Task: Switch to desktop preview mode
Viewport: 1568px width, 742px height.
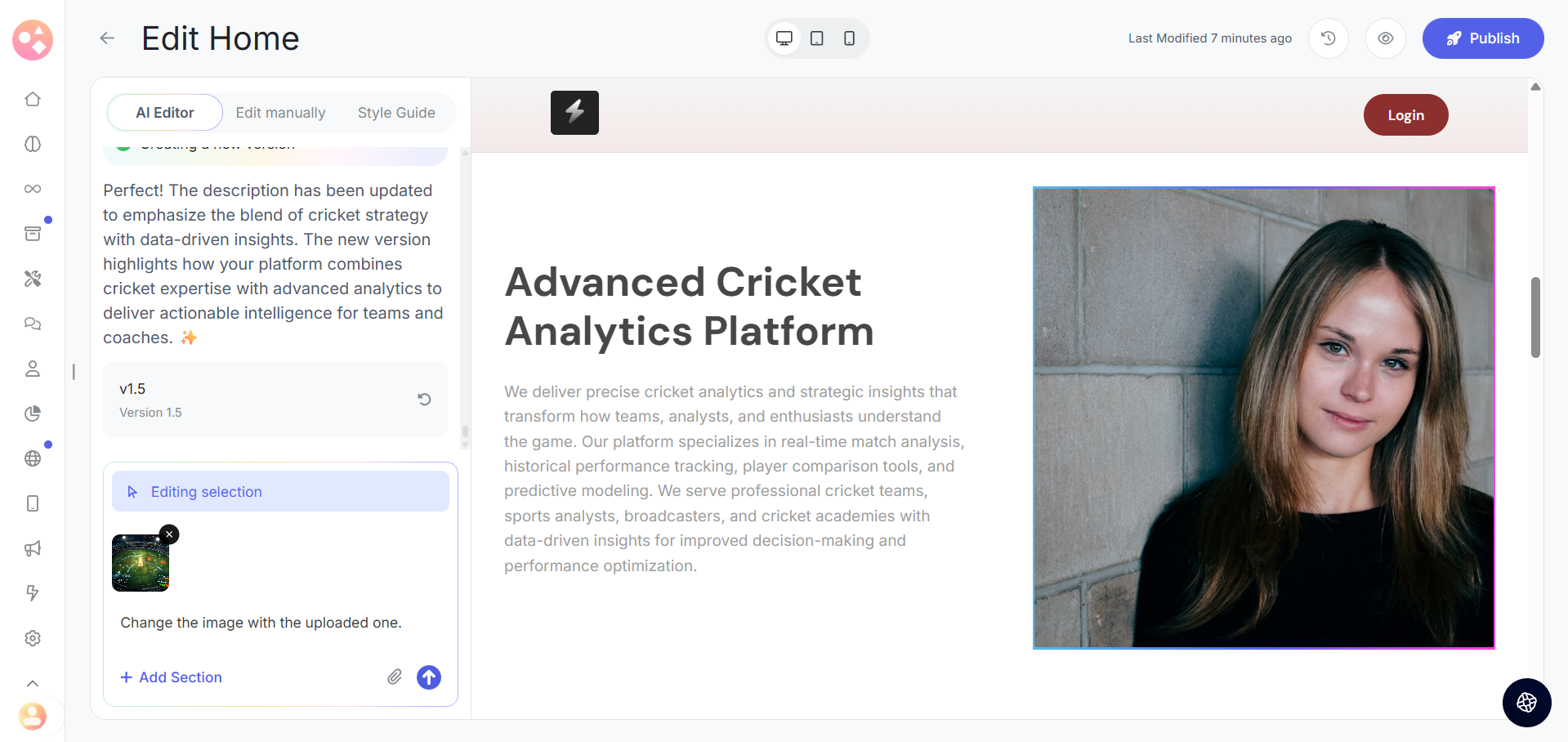Action: tap(784, 38)
